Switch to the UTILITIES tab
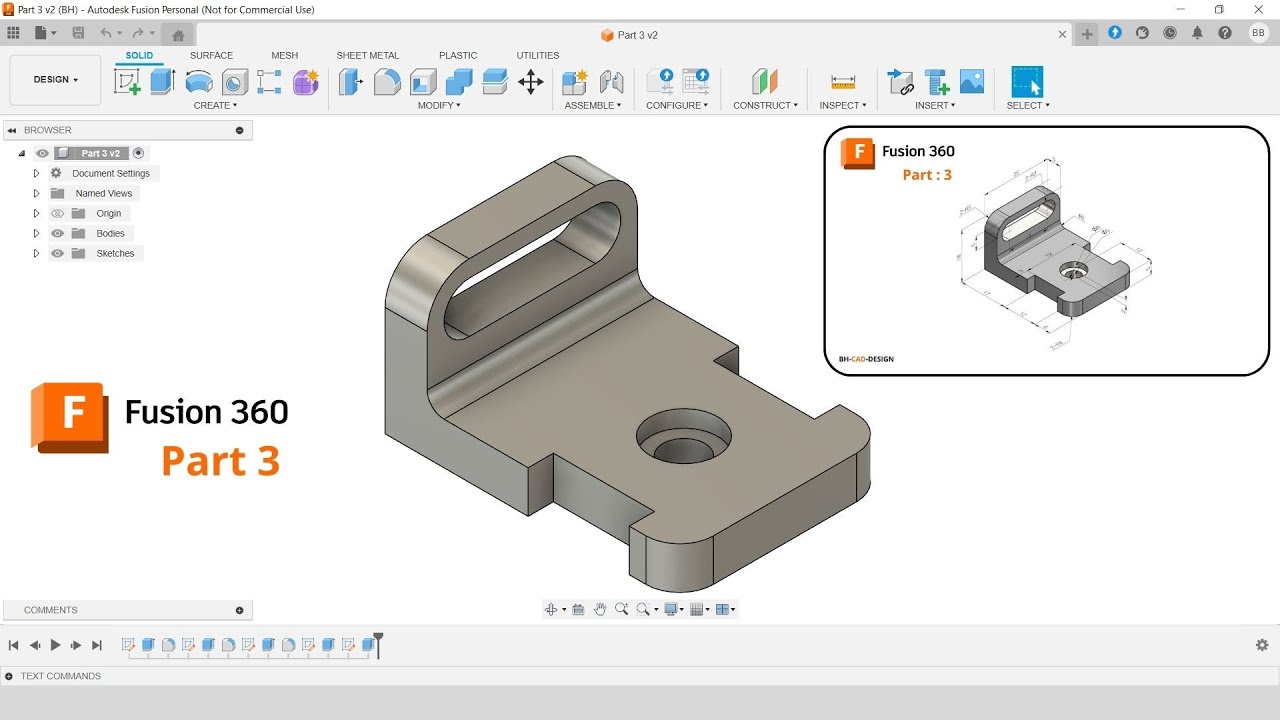Image resolution: width=1280 pixels, height=720 pixels. [x=538, y=55]
